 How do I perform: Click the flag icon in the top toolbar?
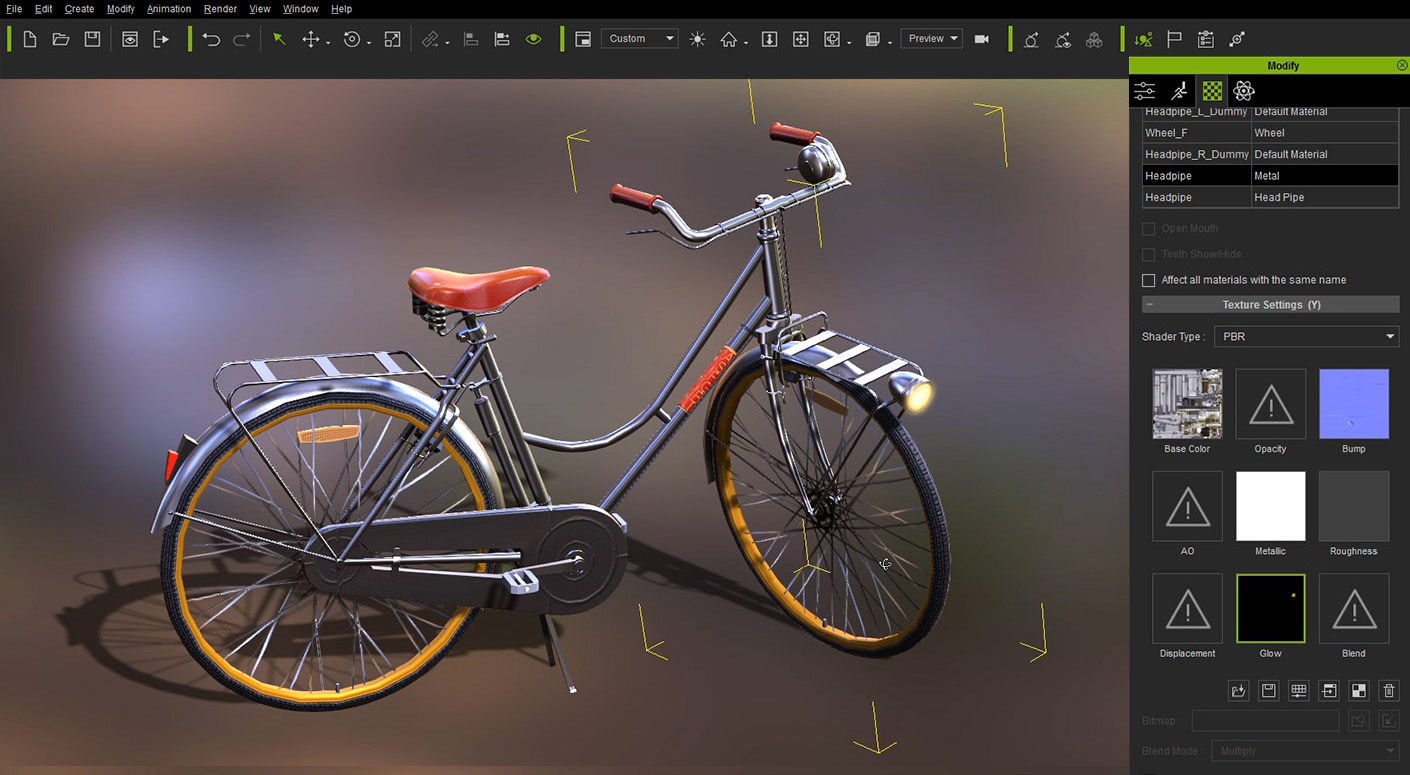[1174, 39]
